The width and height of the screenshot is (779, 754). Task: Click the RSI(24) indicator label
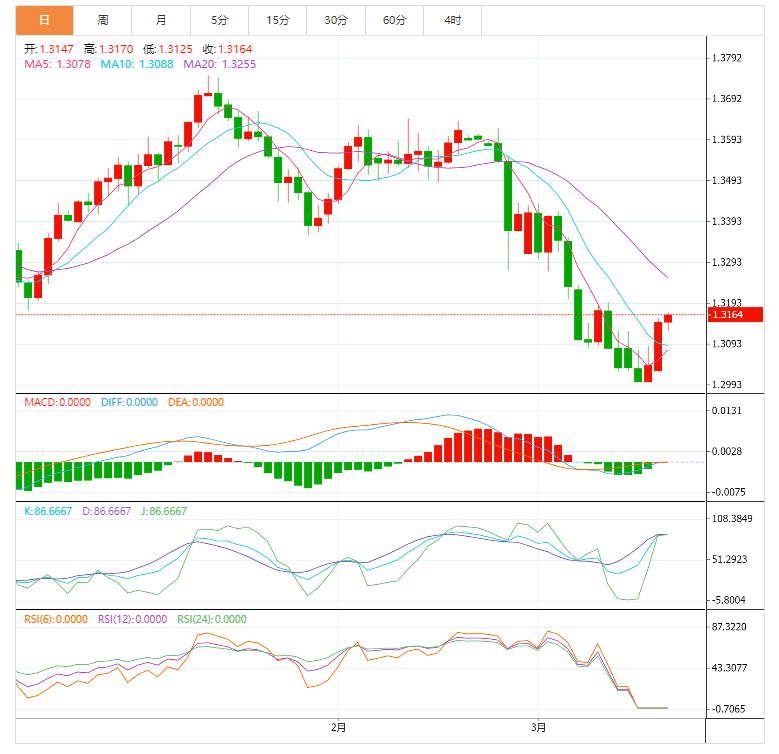tap(211, 619)
